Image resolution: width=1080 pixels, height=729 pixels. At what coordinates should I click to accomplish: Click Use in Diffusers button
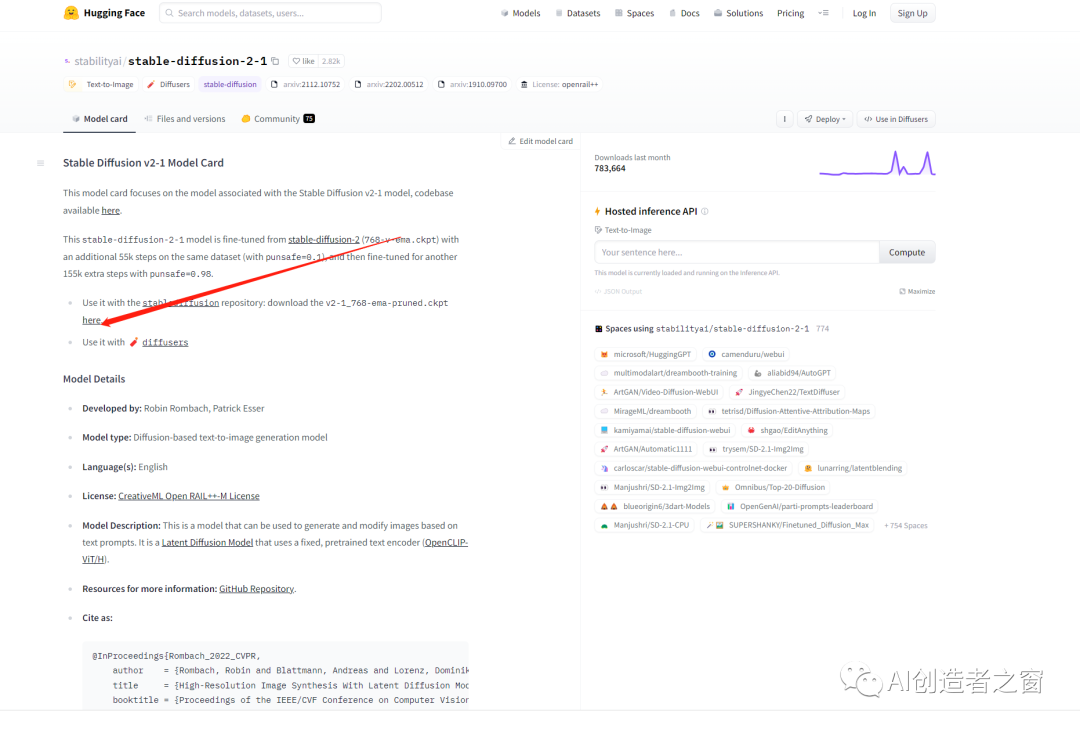tap(896, 119)
